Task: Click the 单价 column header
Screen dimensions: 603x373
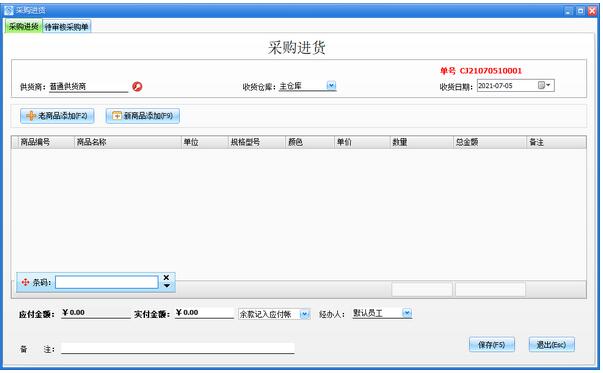Action: 362,142
